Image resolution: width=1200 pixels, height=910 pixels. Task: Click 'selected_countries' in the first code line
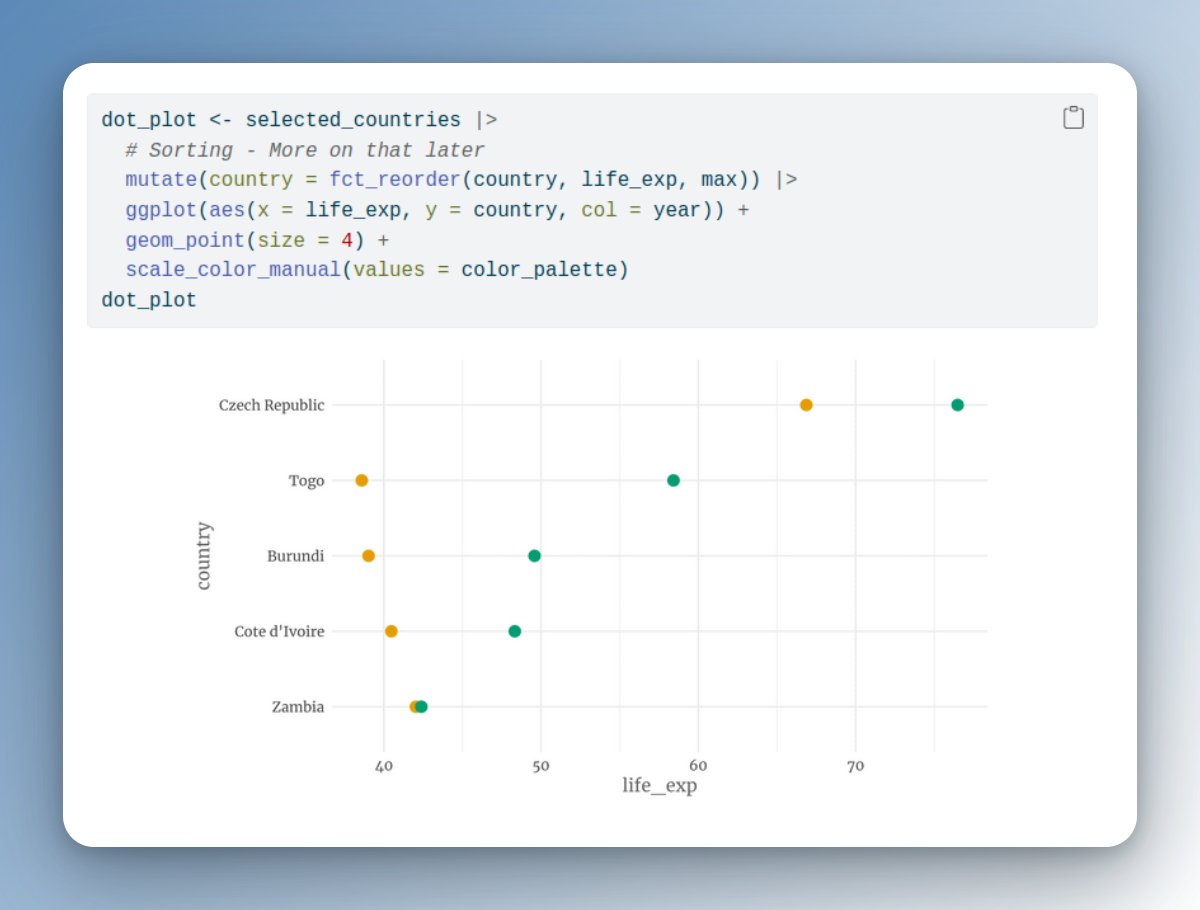353,120
